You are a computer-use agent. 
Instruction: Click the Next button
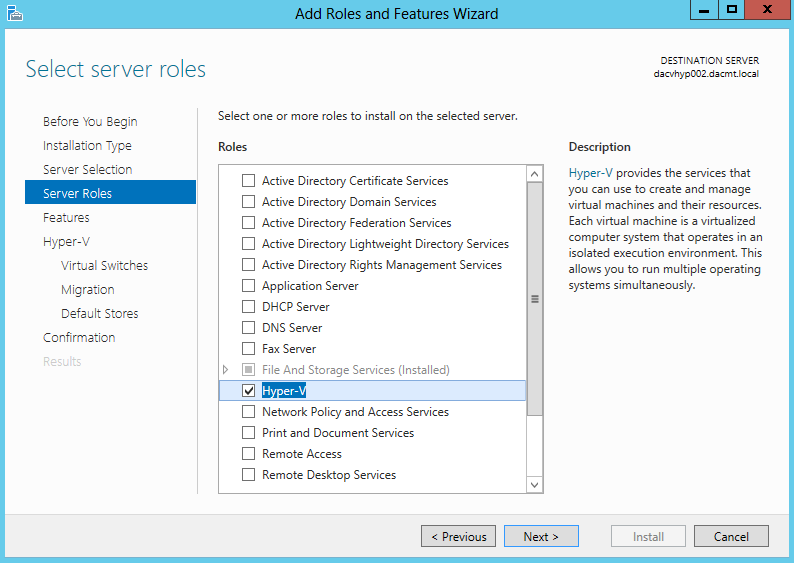tap(541, 536)
